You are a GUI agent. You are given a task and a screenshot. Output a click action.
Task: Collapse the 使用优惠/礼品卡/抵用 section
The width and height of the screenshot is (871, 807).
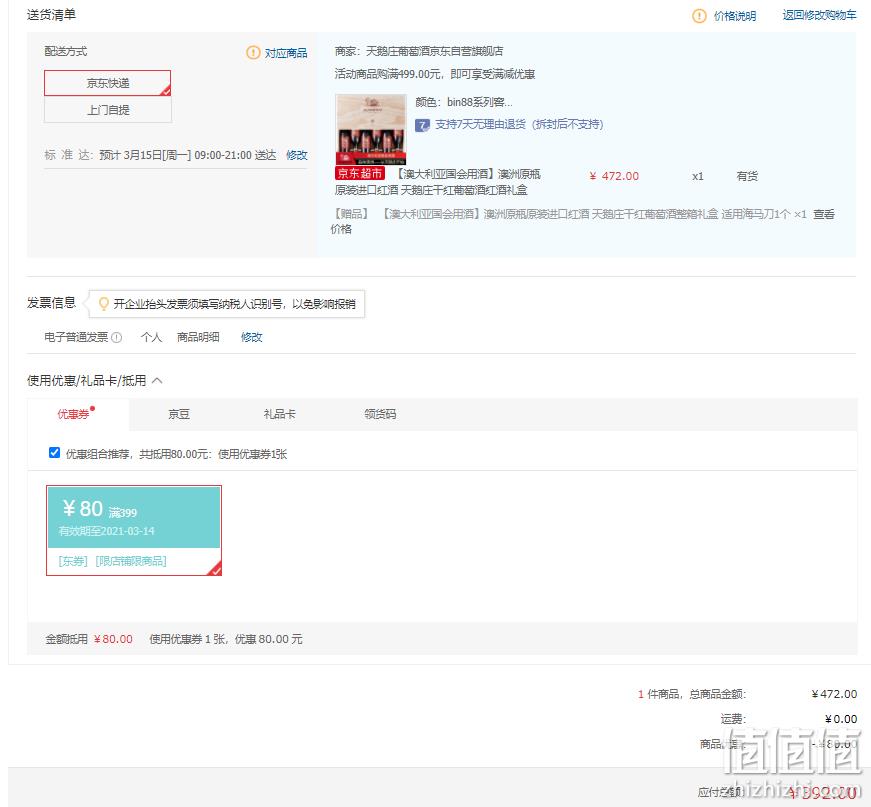coord(157,380)
